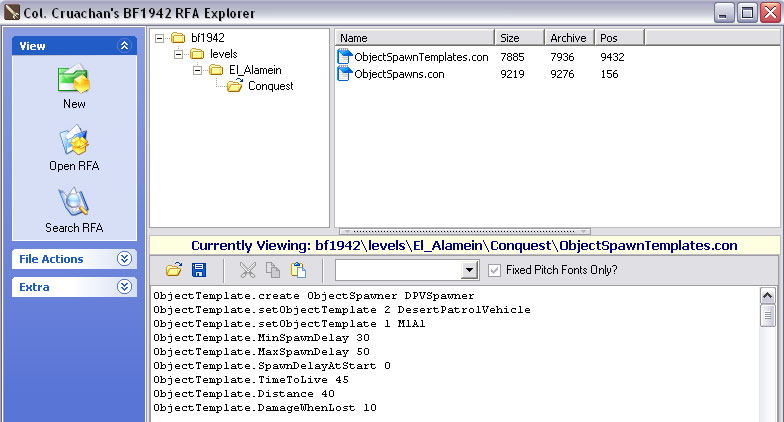
Task: Click Size value 7885
Action: click(512, 57)
